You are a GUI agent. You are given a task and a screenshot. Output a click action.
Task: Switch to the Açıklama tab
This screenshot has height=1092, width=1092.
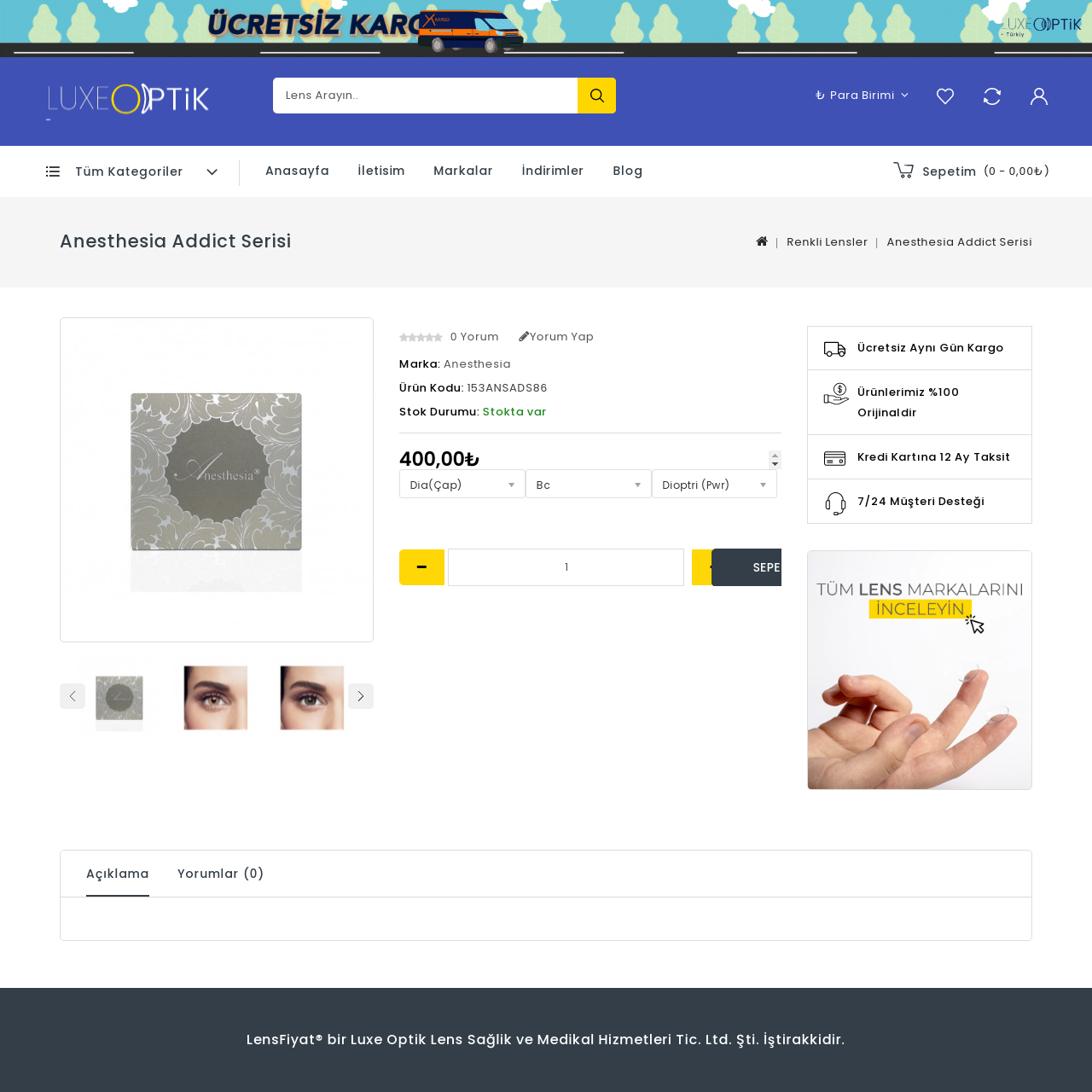[118, 874]
